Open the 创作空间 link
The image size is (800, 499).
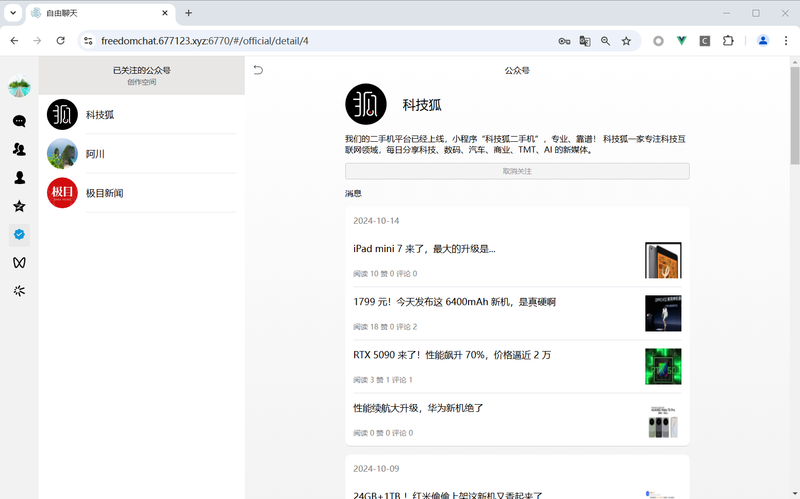(141, 82)
